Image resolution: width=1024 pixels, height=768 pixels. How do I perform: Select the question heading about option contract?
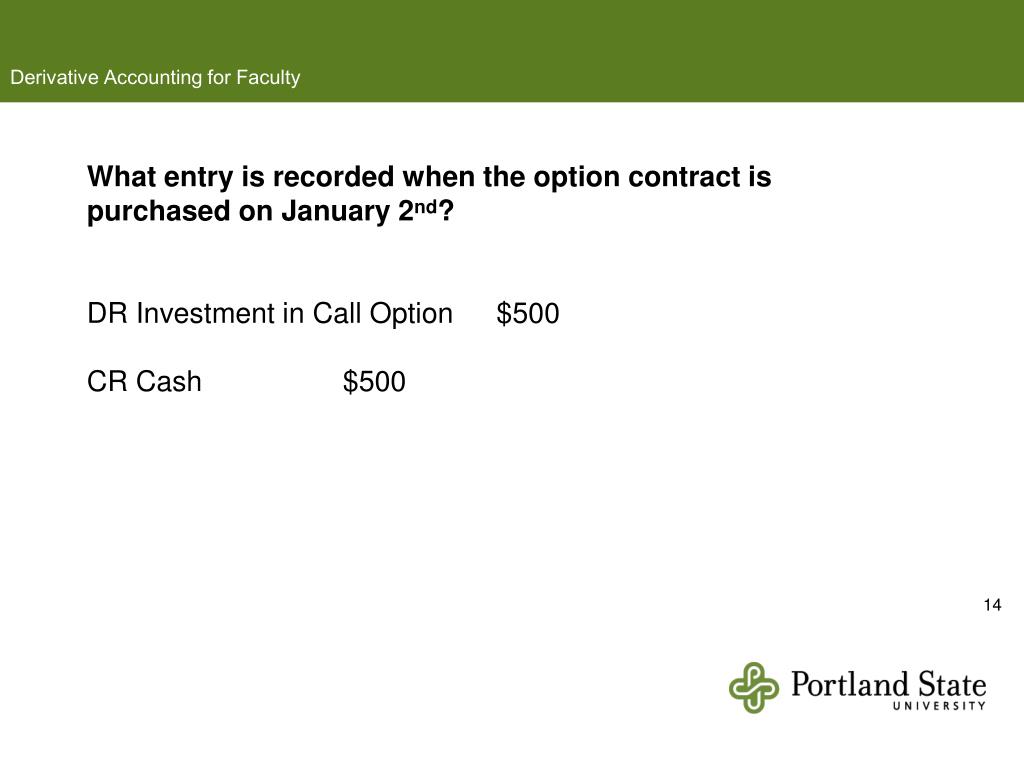pos(429,194)
